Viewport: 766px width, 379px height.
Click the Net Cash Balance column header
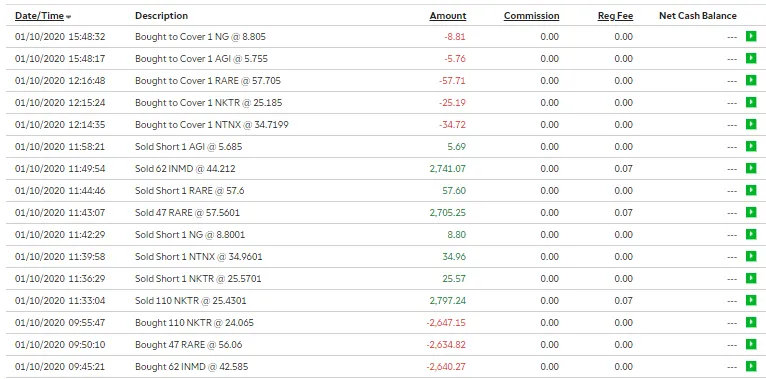coord(698,16)
